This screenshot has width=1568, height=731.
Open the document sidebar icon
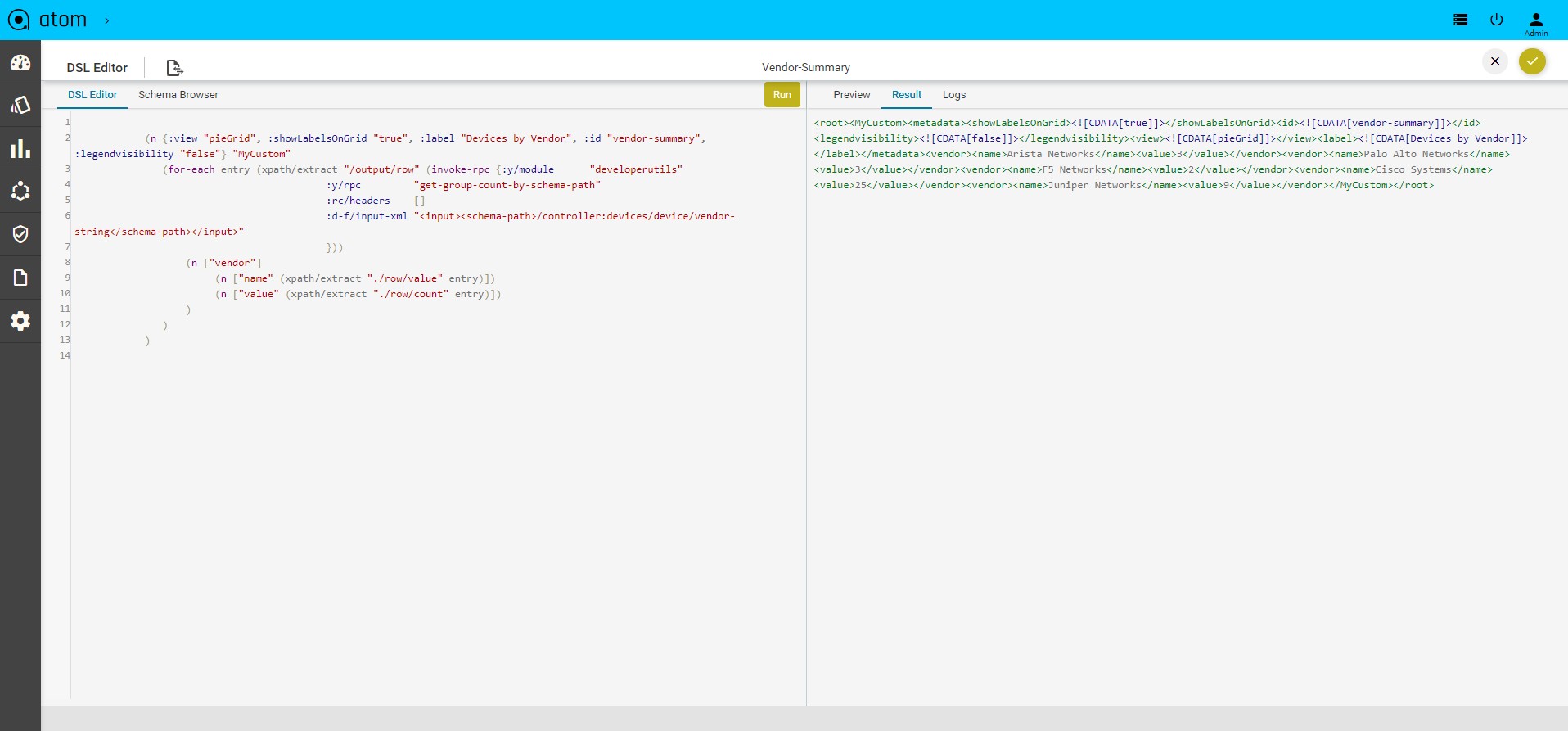click(x=20, y=278)
